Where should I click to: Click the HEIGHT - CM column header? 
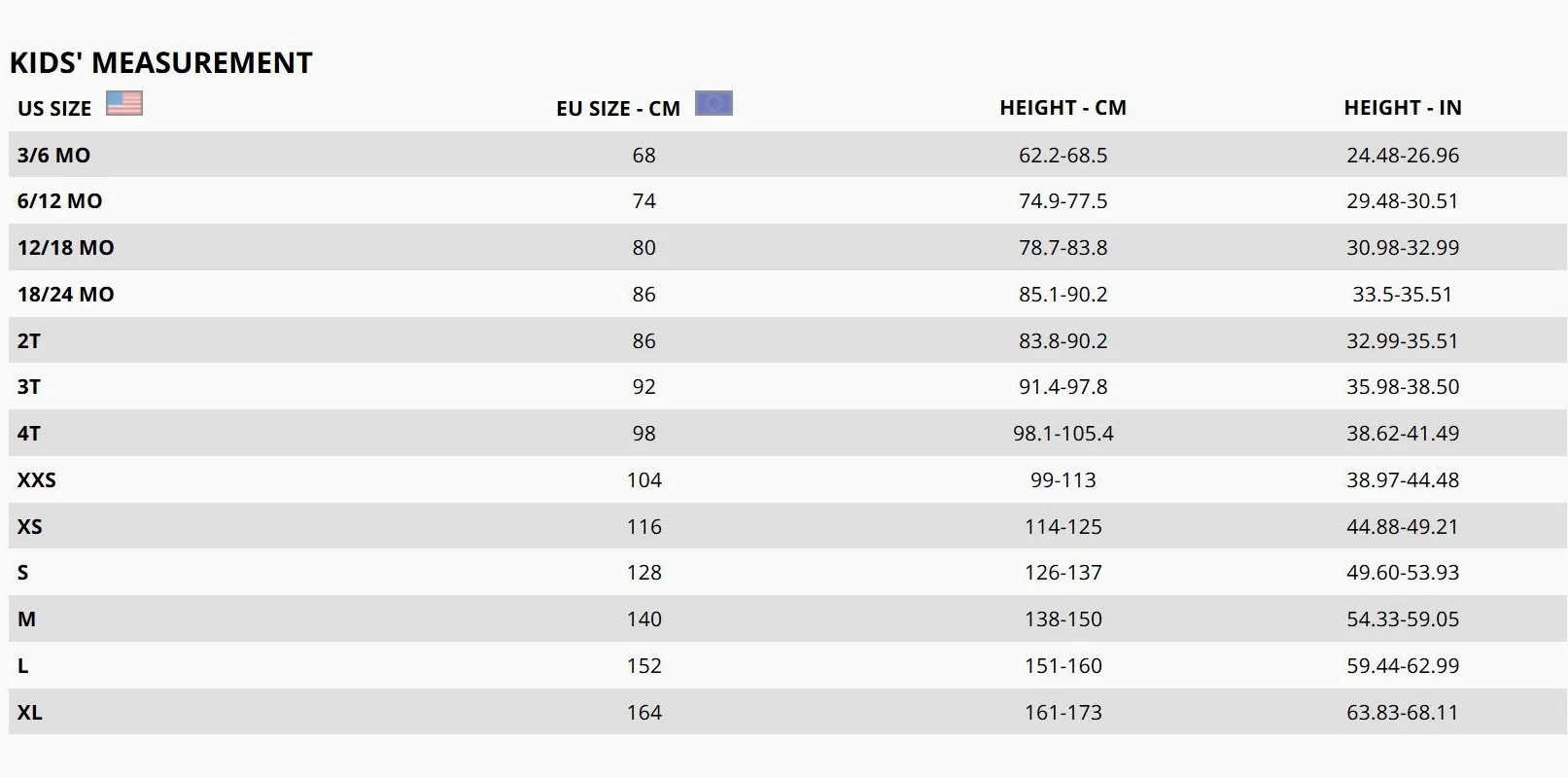1063,108
